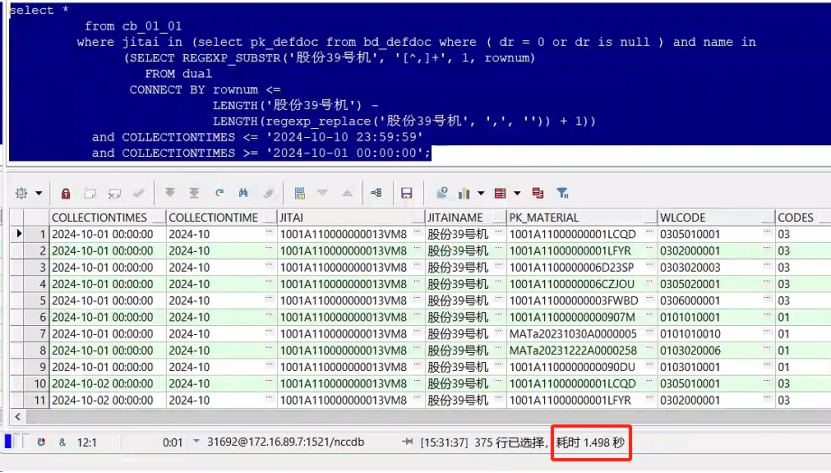Click the delete record toolbar icon

[x=114, y=194]
